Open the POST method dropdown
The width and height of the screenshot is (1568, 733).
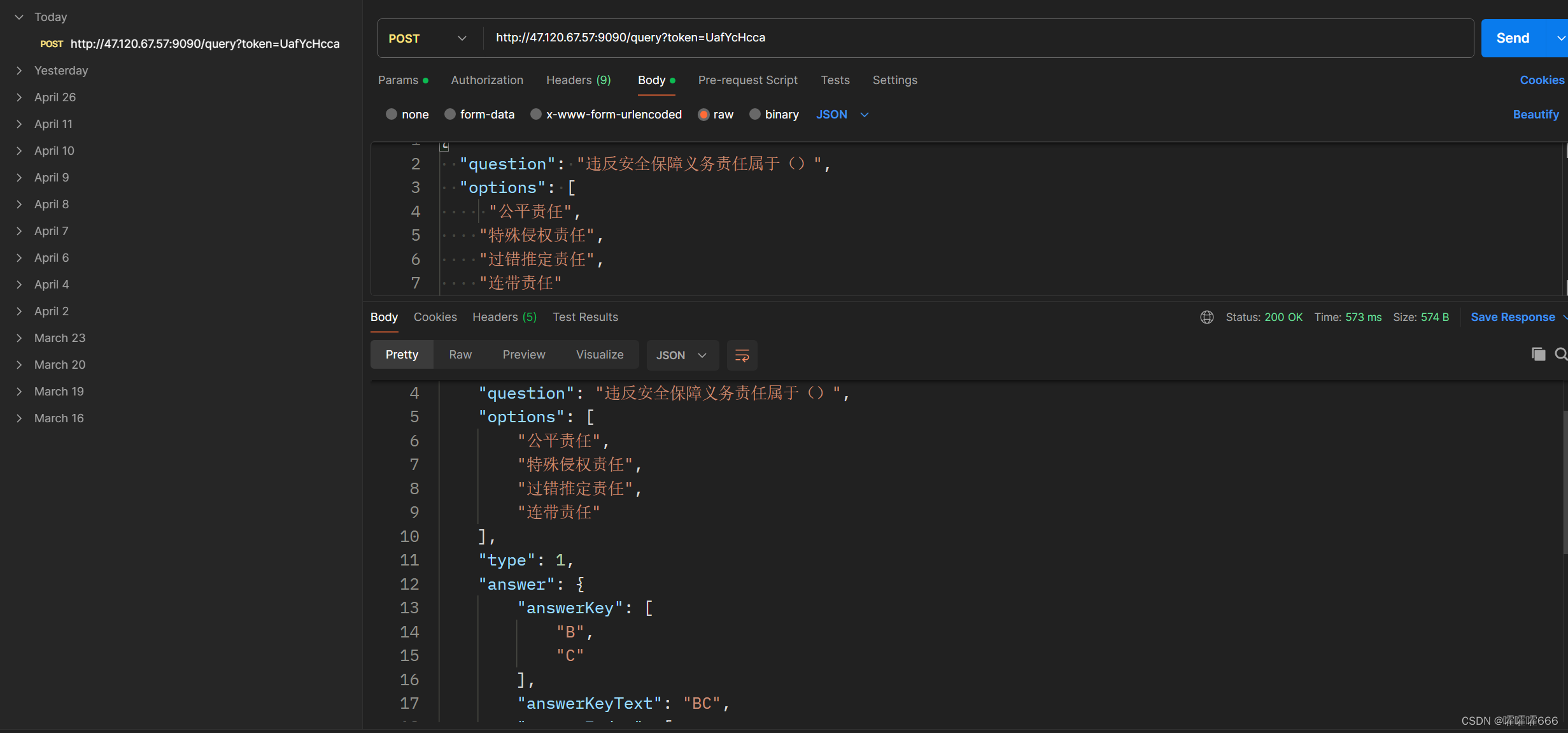click(x=428, y=38)
